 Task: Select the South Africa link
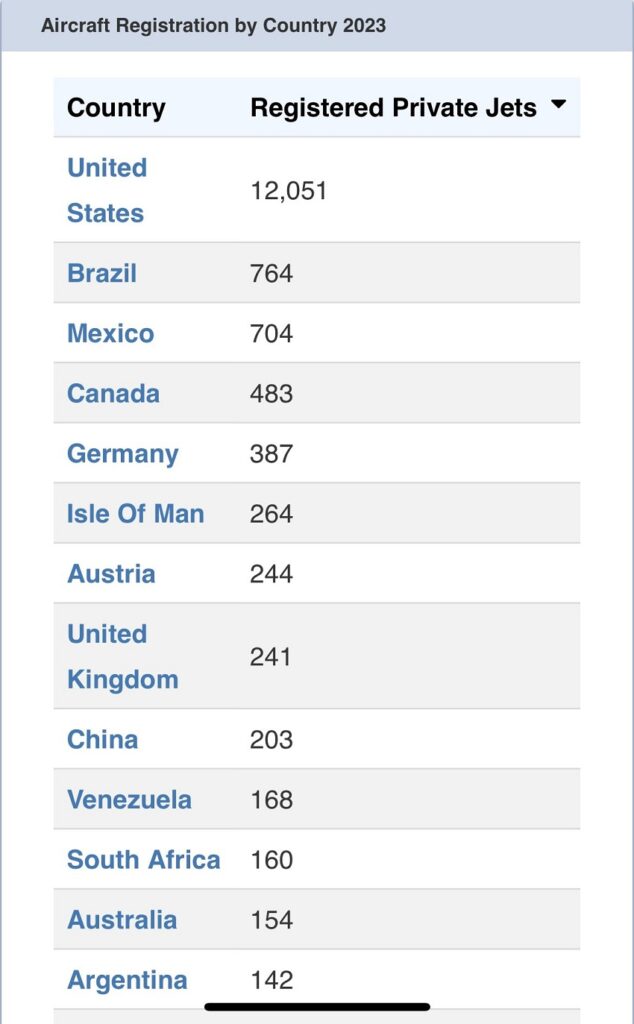(144, 859)
